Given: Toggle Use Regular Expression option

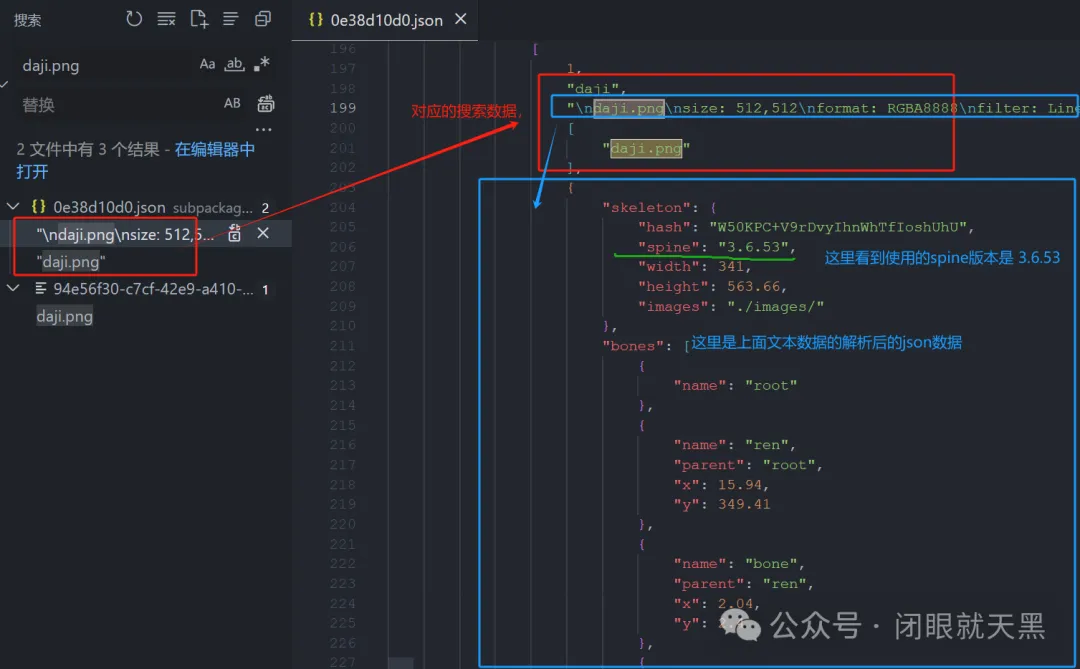Looking at the screenshot, I should coord(262,64).
